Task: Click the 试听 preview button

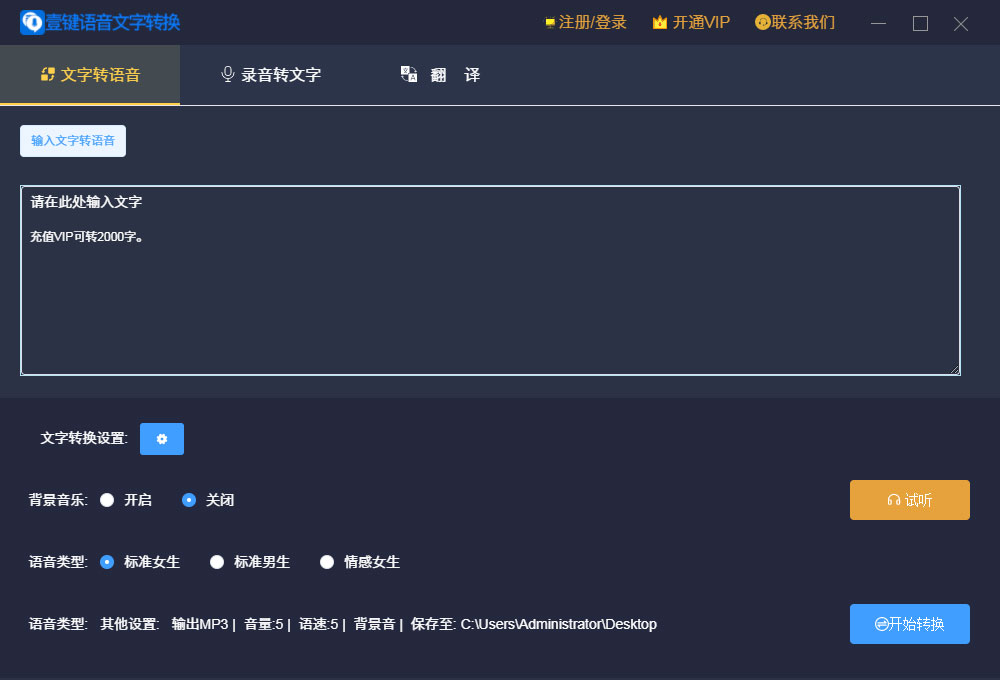Action: pyautogui.click(x=909, y=500)
